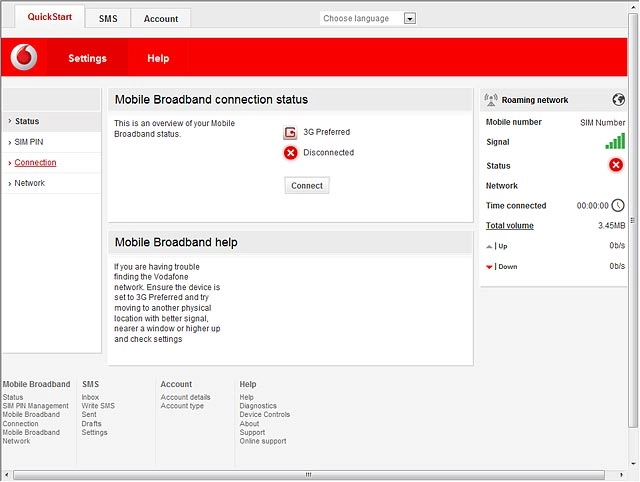
Task: Click the clock icon next to Time connected
Action: [x=618, y=205]
